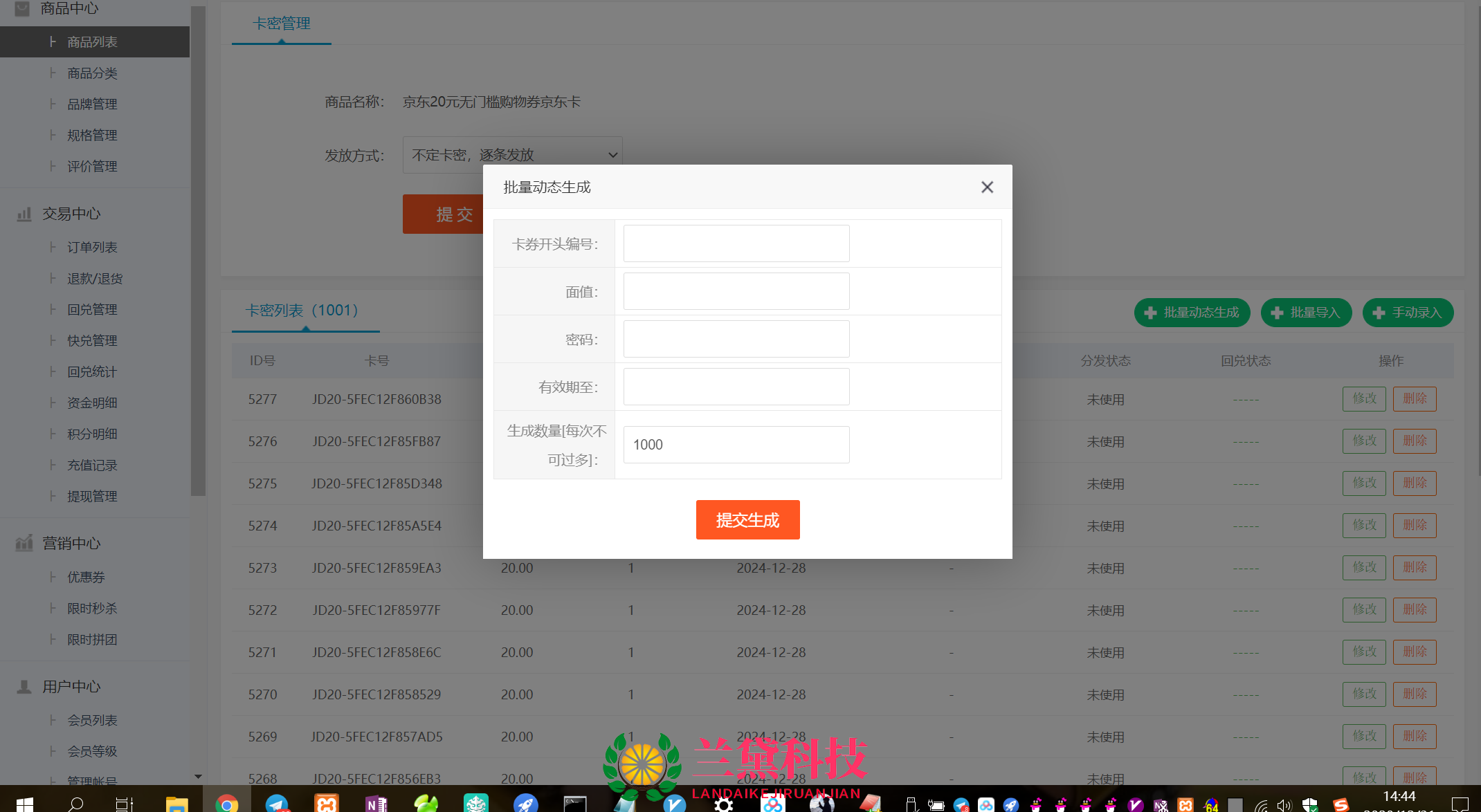The width and height of the screenshot is (1481, 812).
Task: Click the 卡券开头编号 input field
Action: [x=736, y=243]
